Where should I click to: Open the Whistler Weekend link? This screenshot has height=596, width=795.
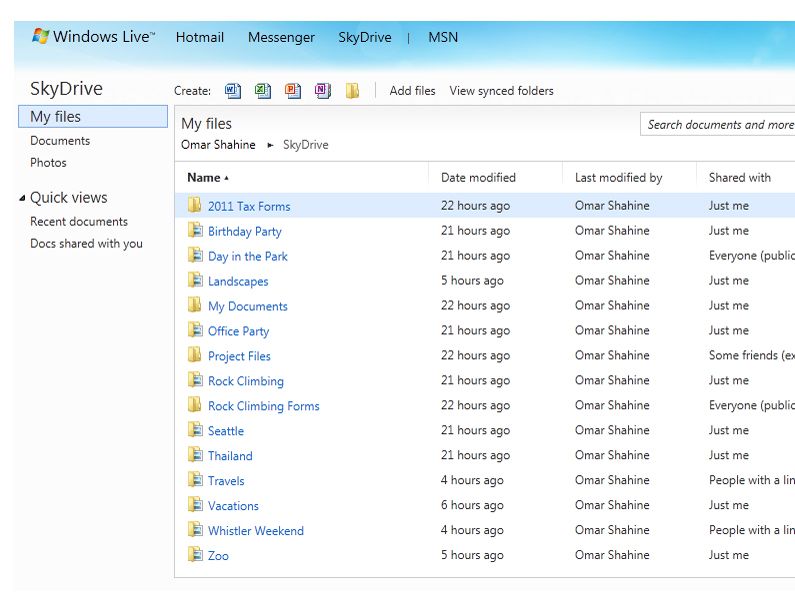pyautogui.click(x=256, y=531)
